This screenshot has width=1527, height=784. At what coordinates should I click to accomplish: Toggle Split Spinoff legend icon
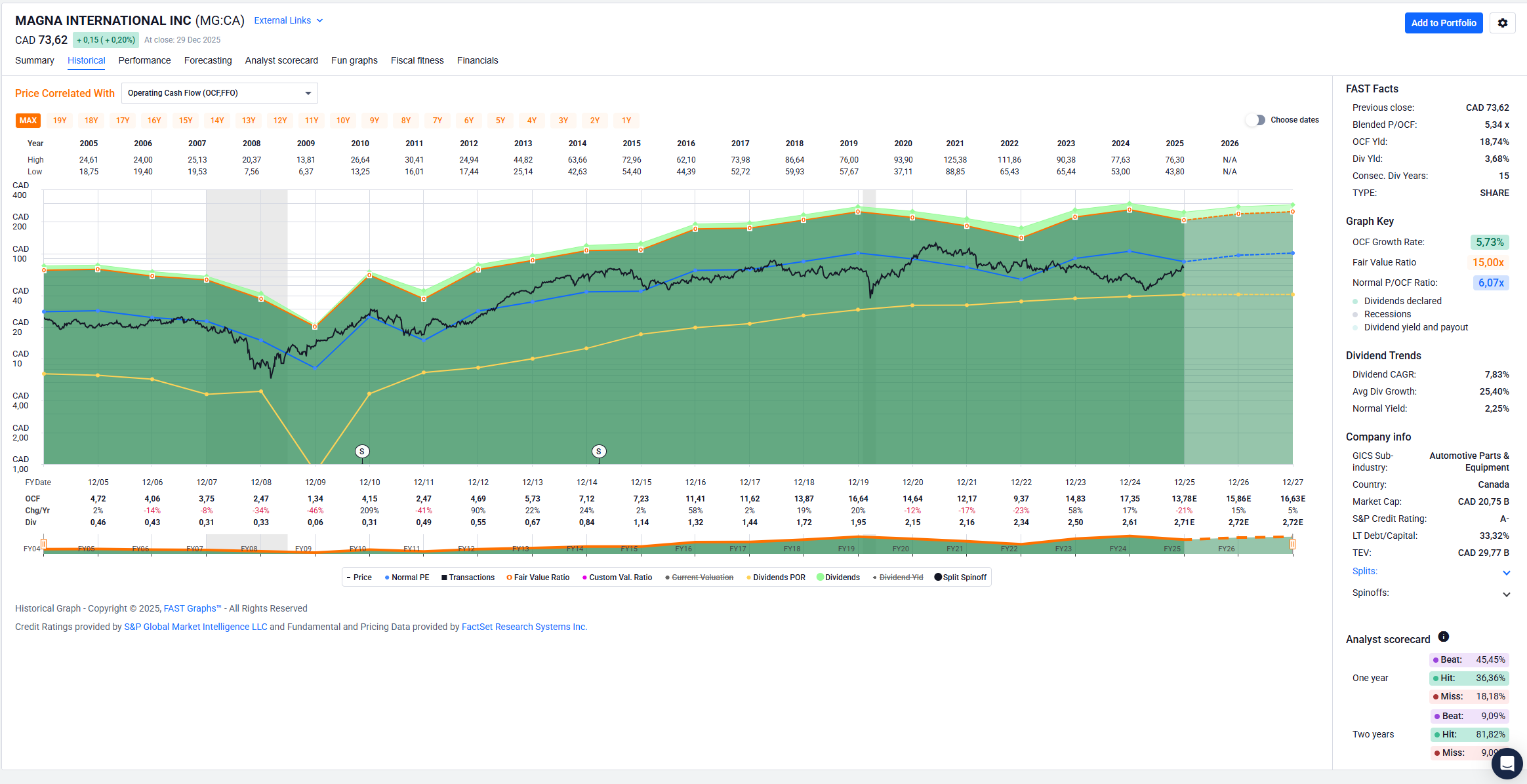[x=938, y=578]
